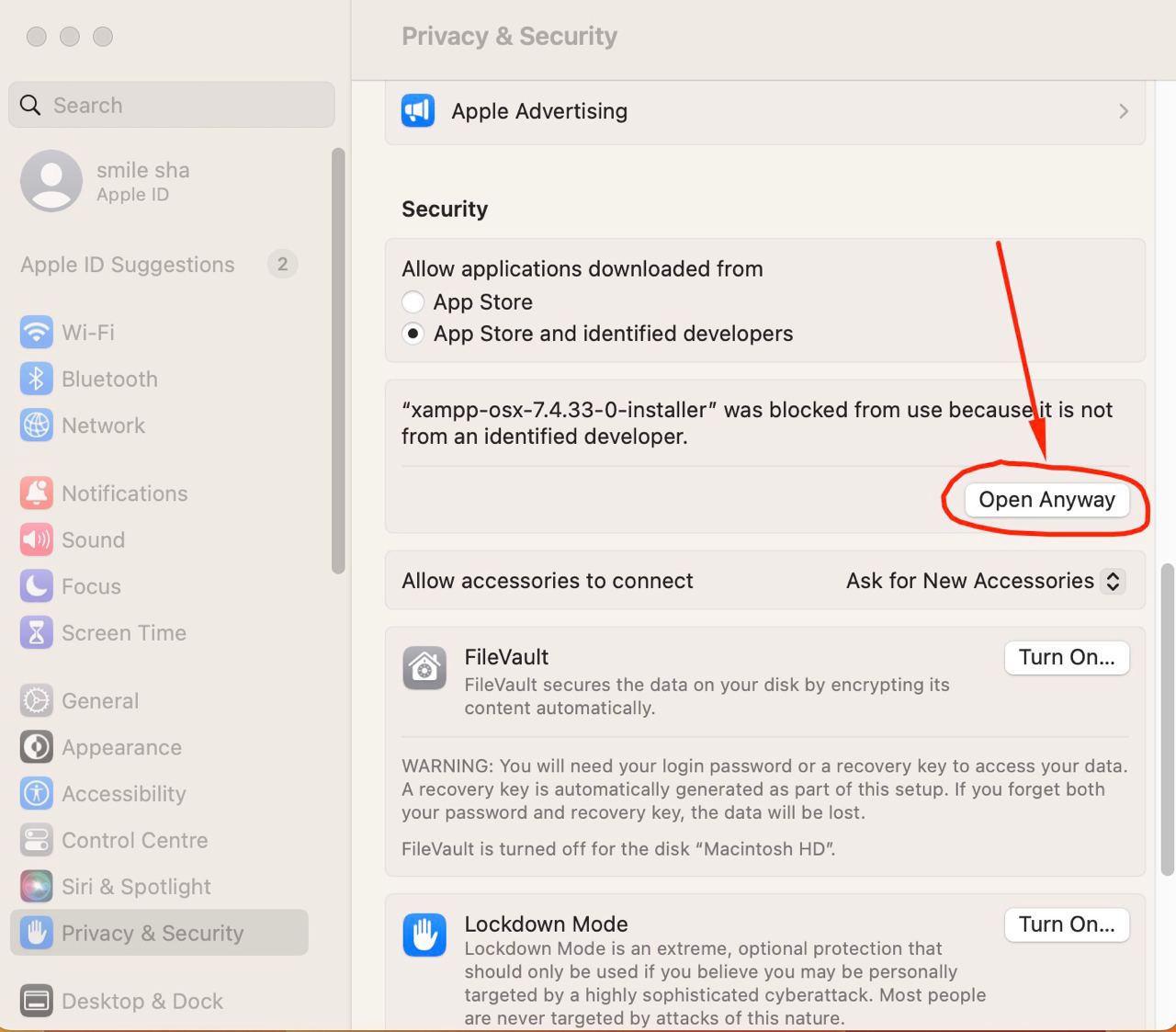Click the Desktop & Dock icon
The image size is (1176, 1032).
[37, 1001]
